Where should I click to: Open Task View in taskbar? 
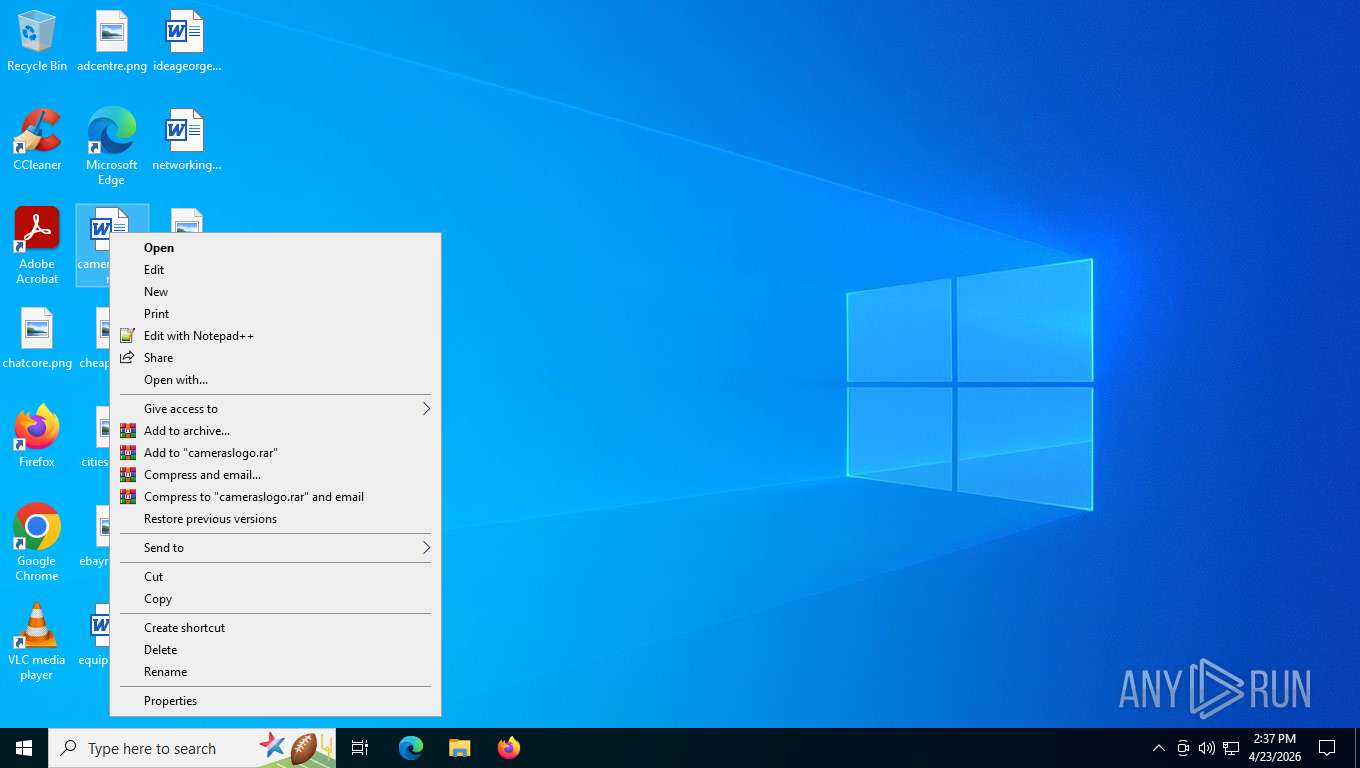360,748
